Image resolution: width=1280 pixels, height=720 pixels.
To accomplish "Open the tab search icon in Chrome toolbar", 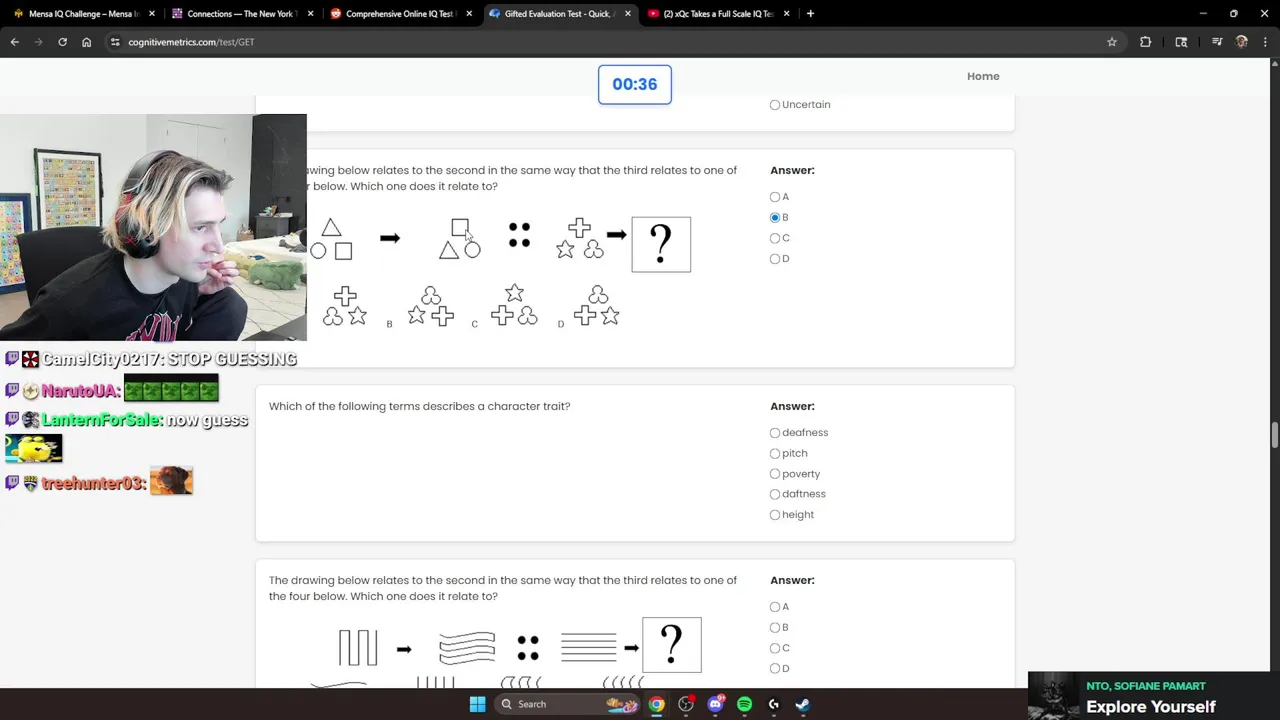I will (1181, 42).
